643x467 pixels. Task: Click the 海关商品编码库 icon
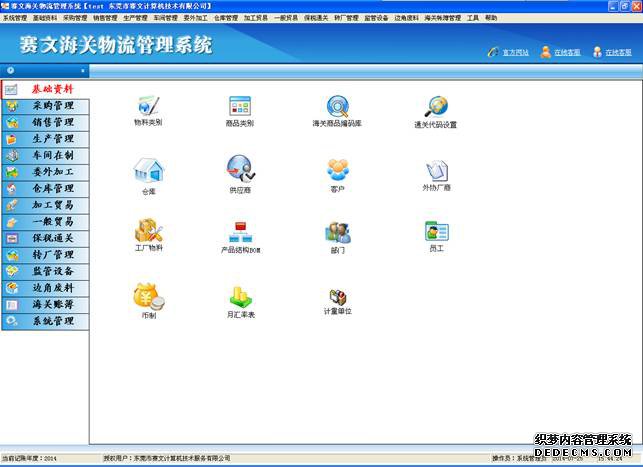coord(337,106)
